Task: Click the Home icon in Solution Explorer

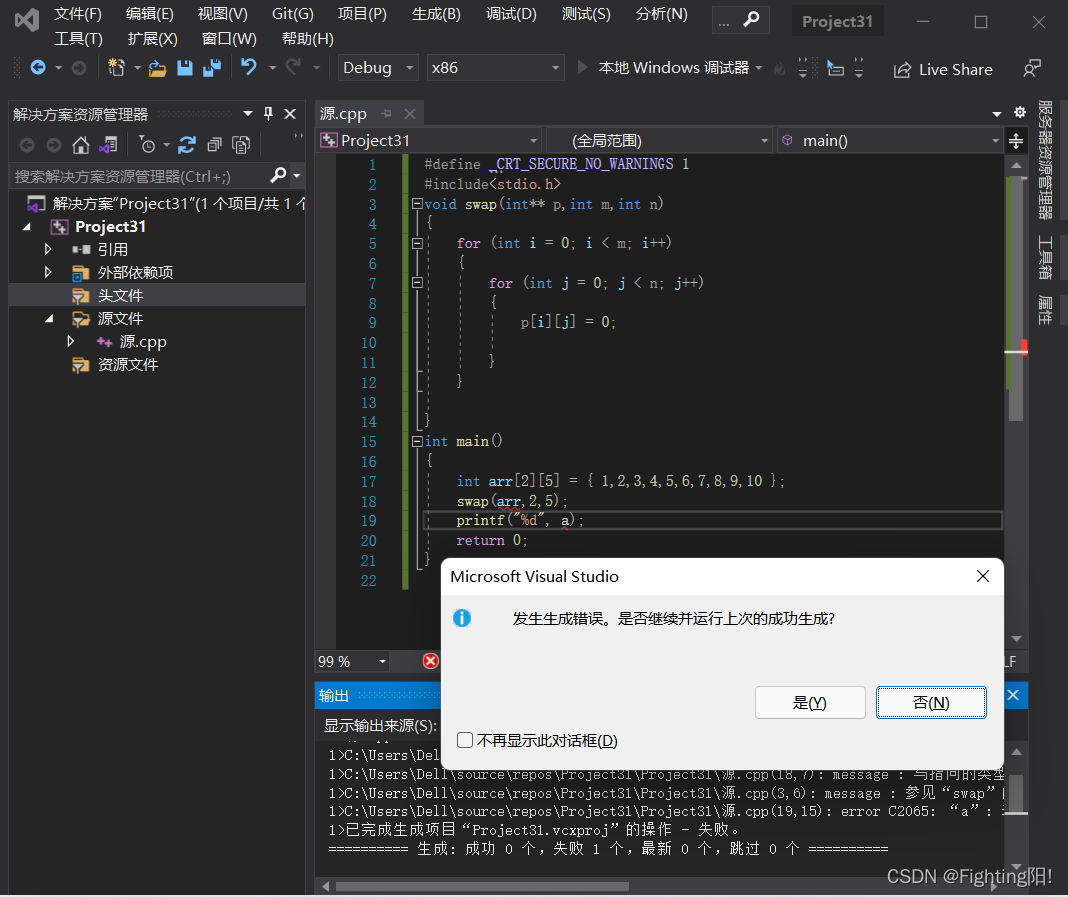Action: point(81,145)
